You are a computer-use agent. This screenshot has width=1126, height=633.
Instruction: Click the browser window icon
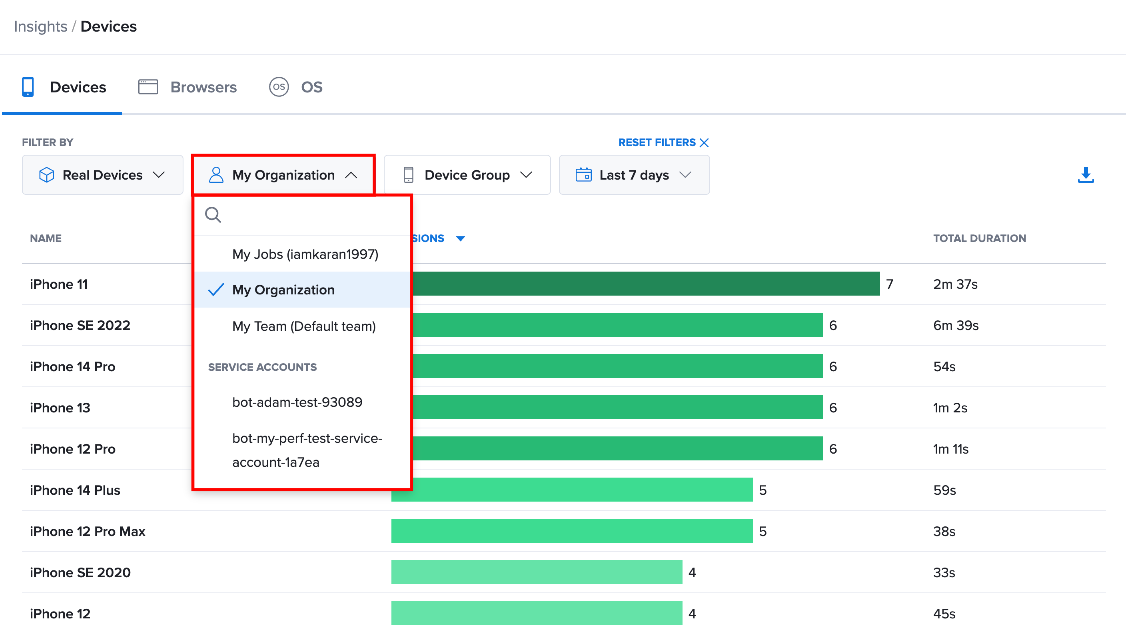point(148,87)
